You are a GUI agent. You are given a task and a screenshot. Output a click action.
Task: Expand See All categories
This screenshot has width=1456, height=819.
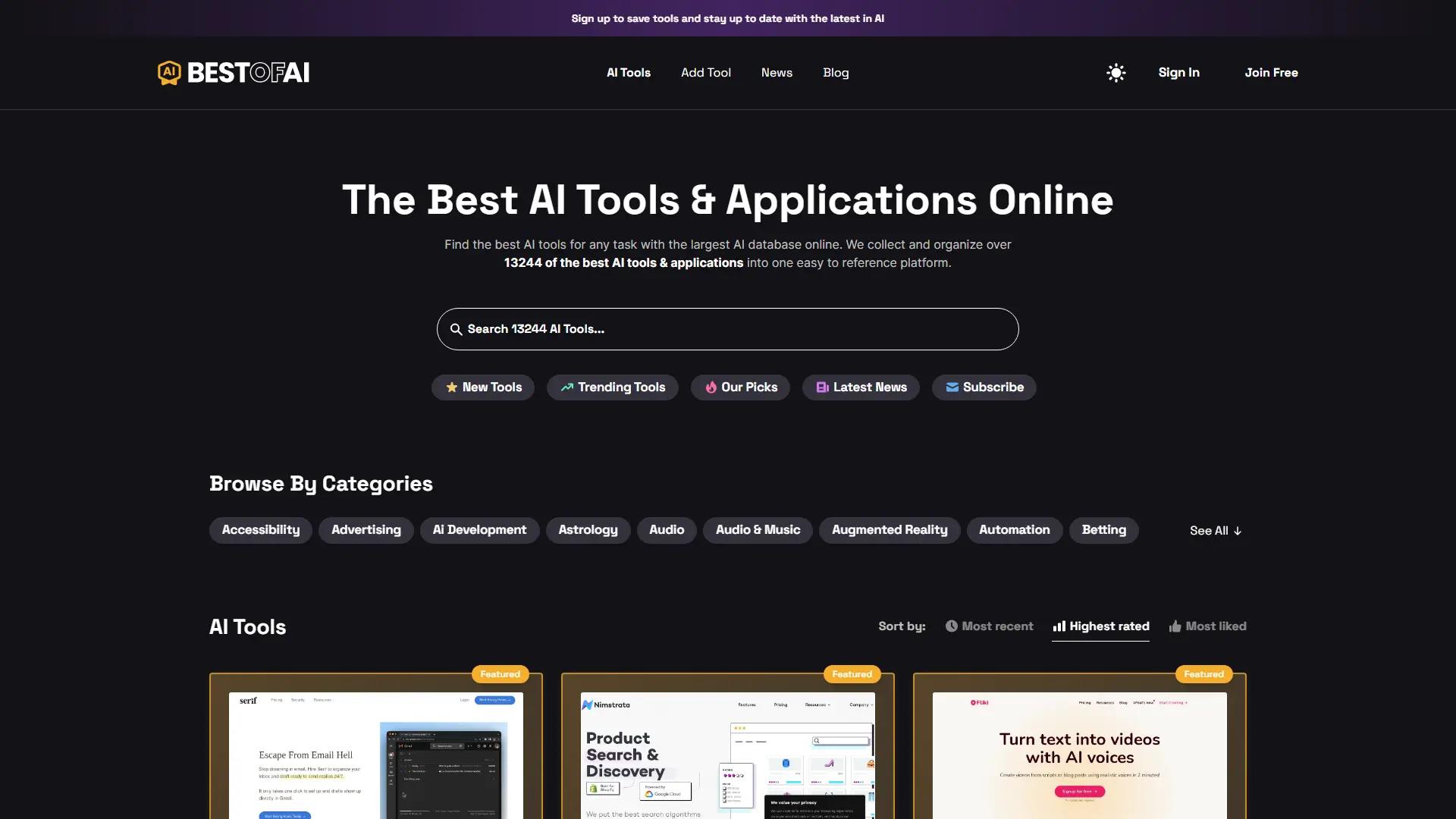[1215, 531]
